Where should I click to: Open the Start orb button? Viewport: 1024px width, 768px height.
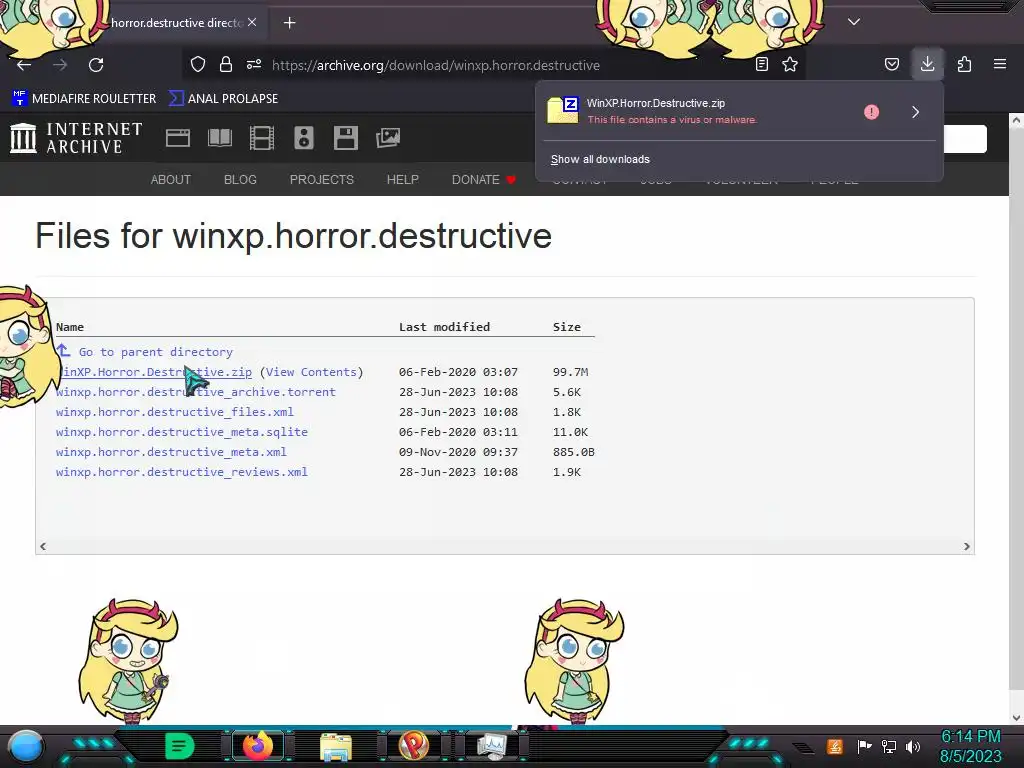(x=26, y=746)
